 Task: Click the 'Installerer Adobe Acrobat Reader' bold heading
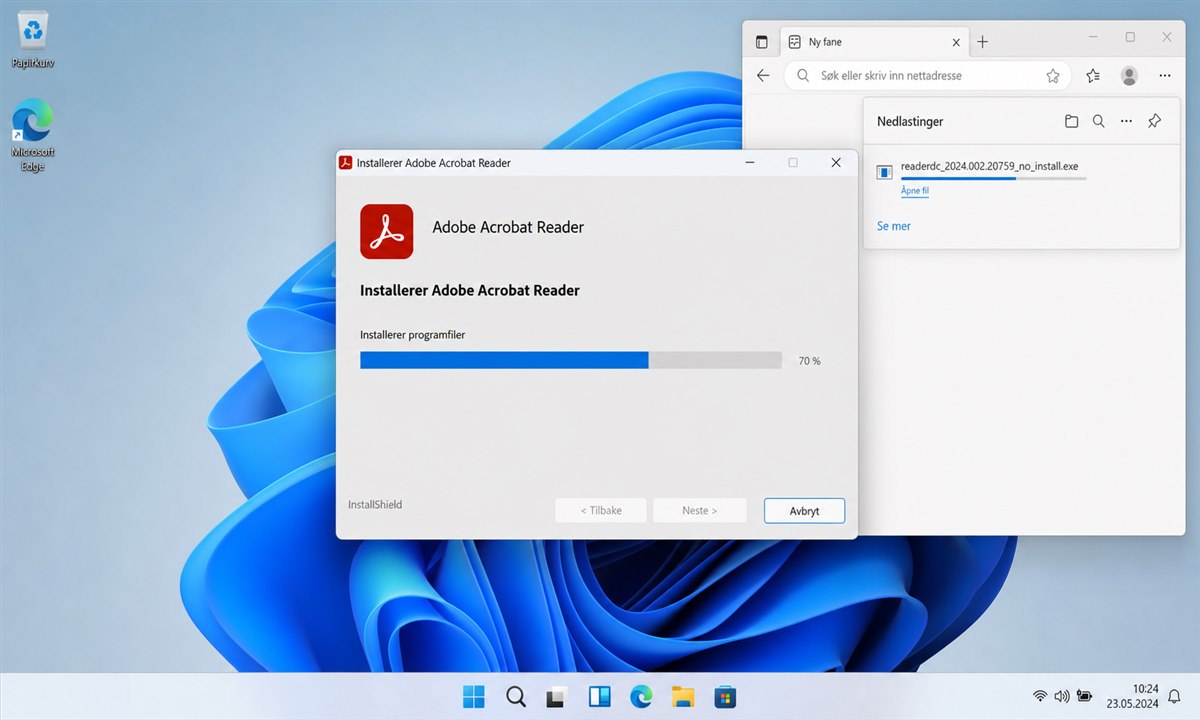pyautogui.click(x=470, y=291)
